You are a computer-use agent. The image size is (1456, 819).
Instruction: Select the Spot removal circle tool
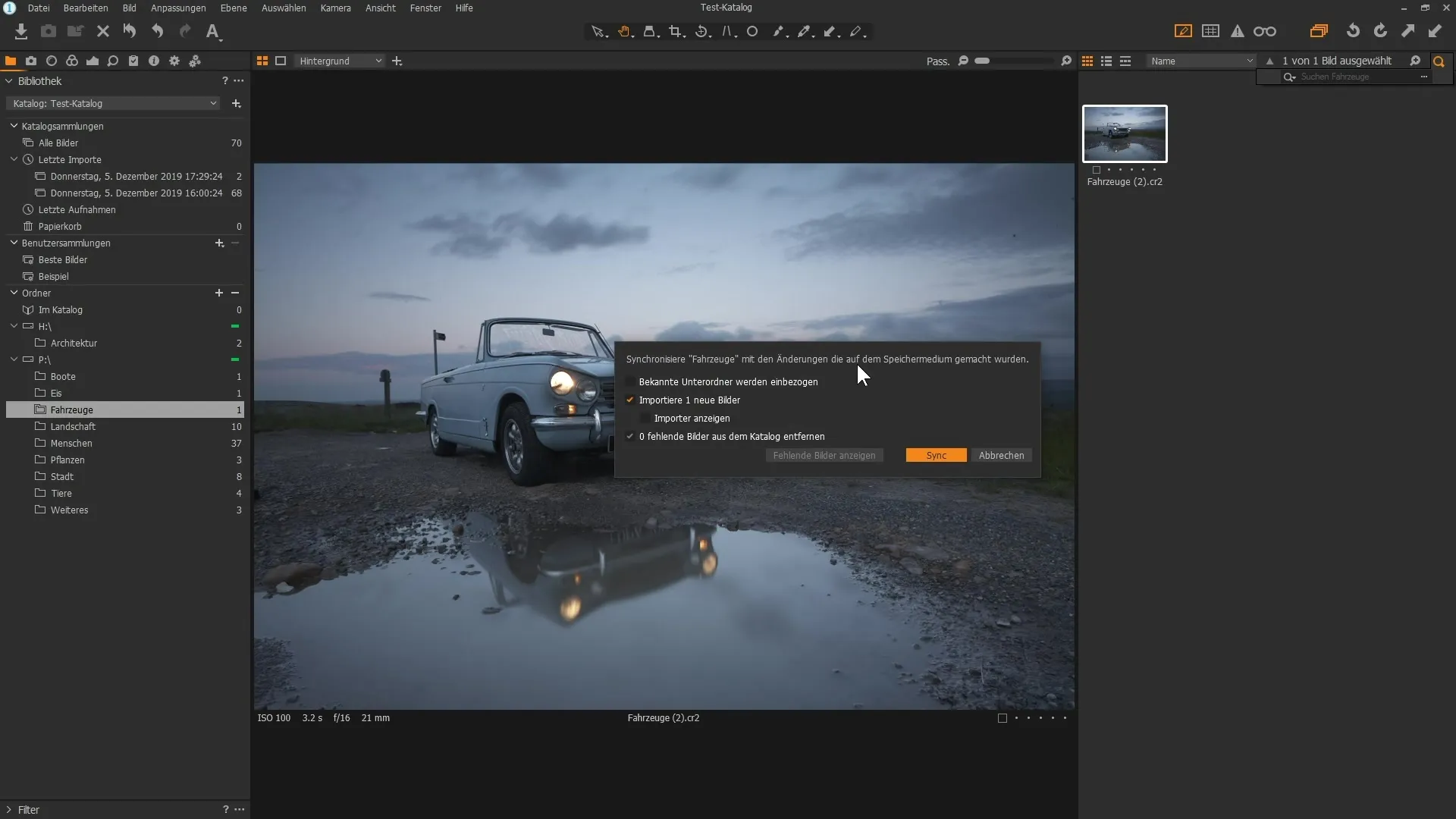coord(752,32)
